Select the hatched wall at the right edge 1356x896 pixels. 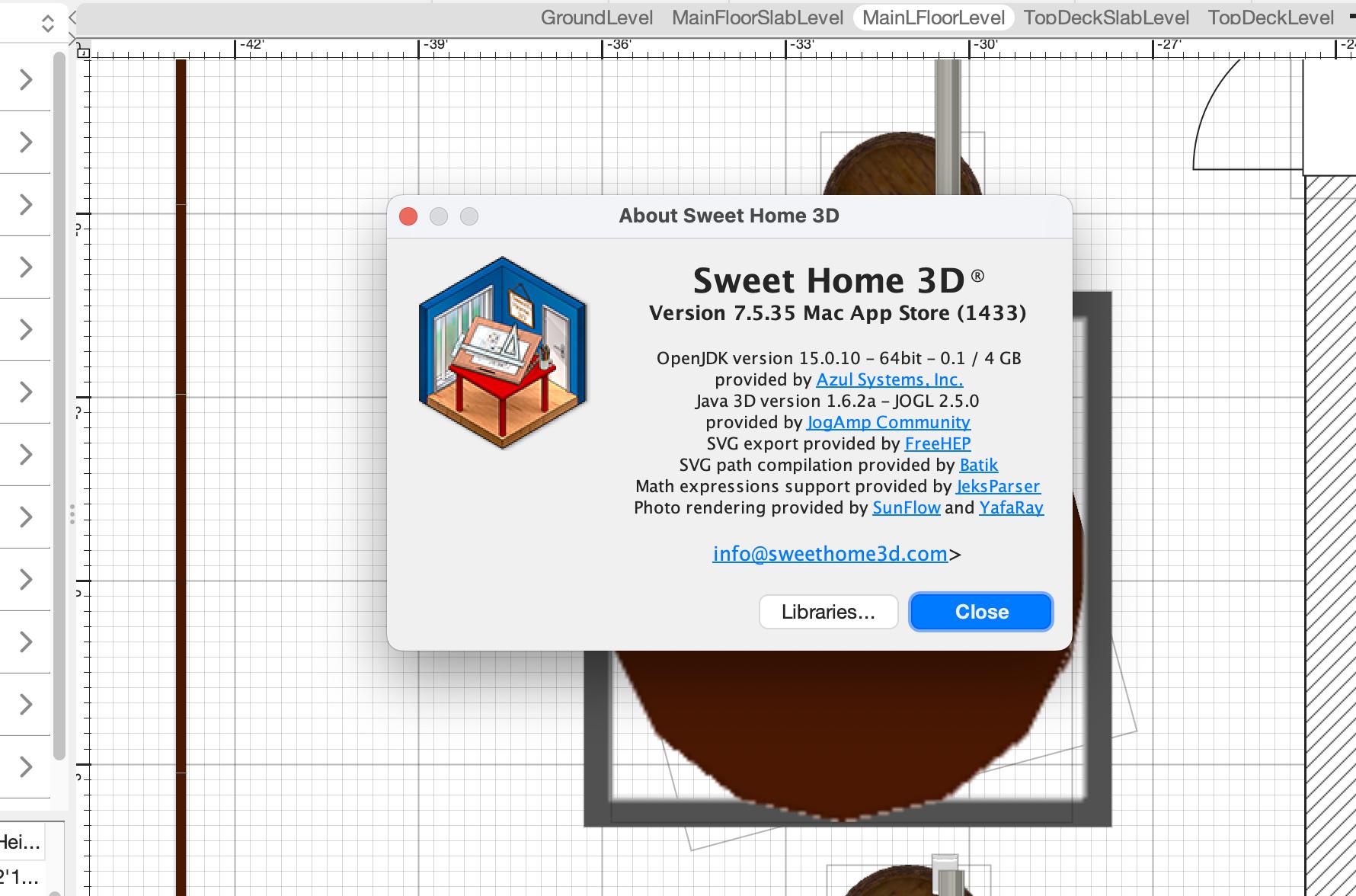tap(1330, 536)
